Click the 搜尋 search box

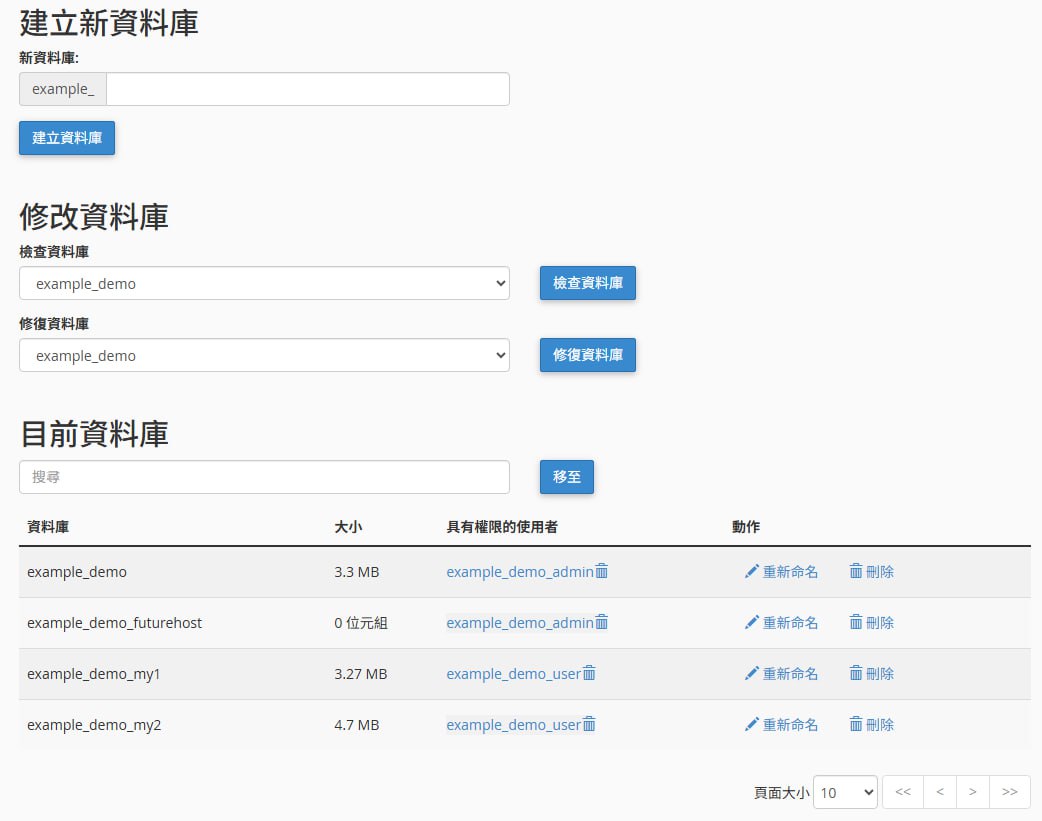click(264, 477)
